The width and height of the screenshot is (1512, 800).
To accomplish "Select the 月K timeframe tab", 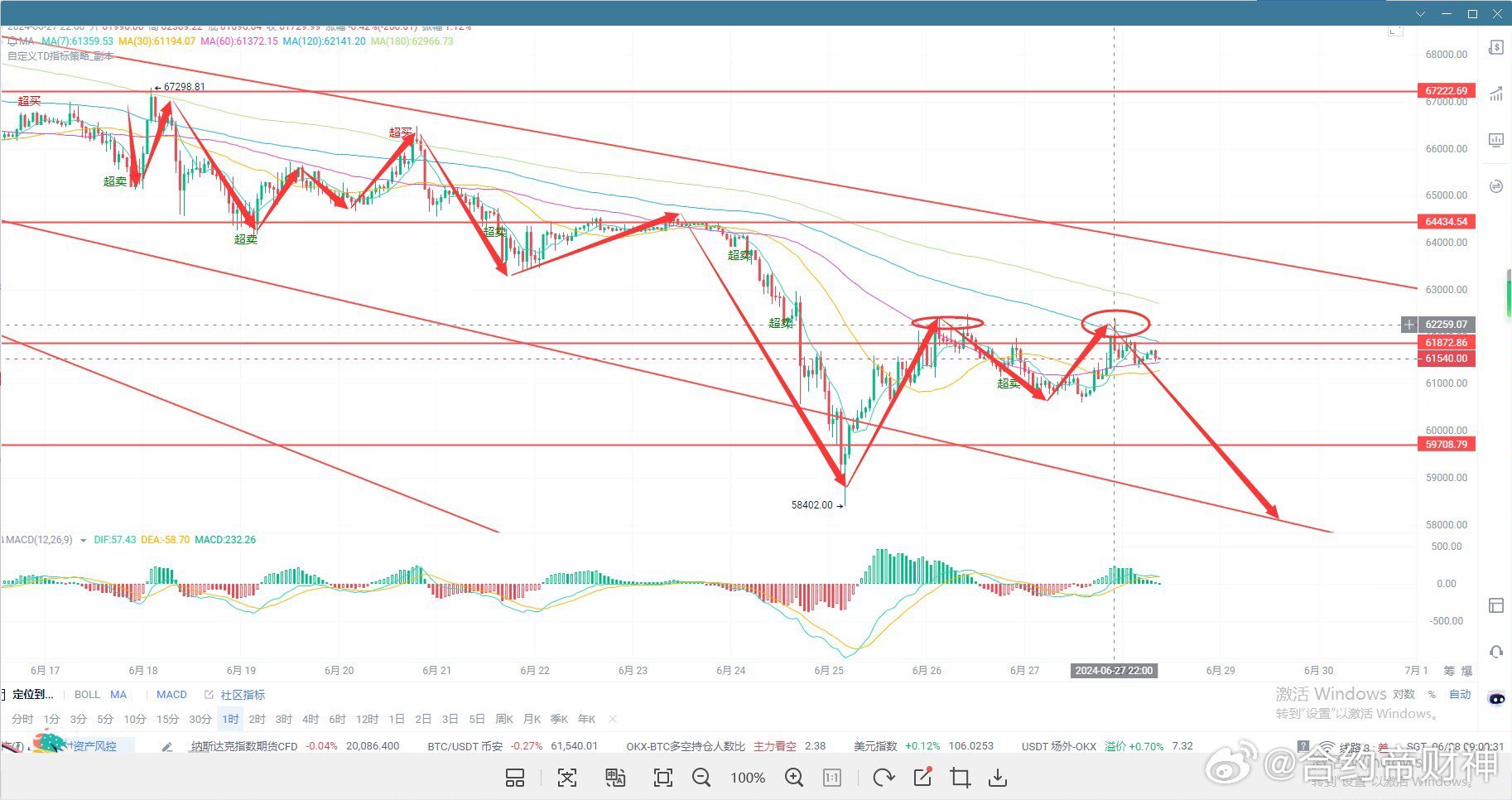I will click(x=532, y=719).
